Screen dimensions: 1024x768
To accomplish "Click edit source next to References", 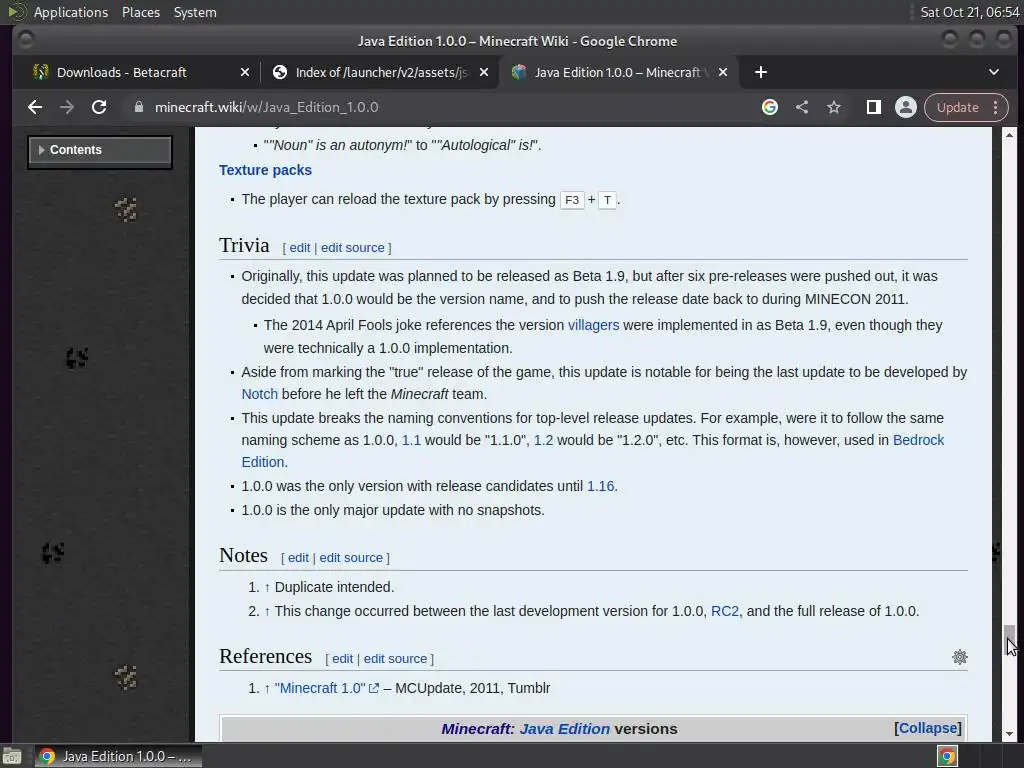I will pyautogui.click(x=395, y=659).
